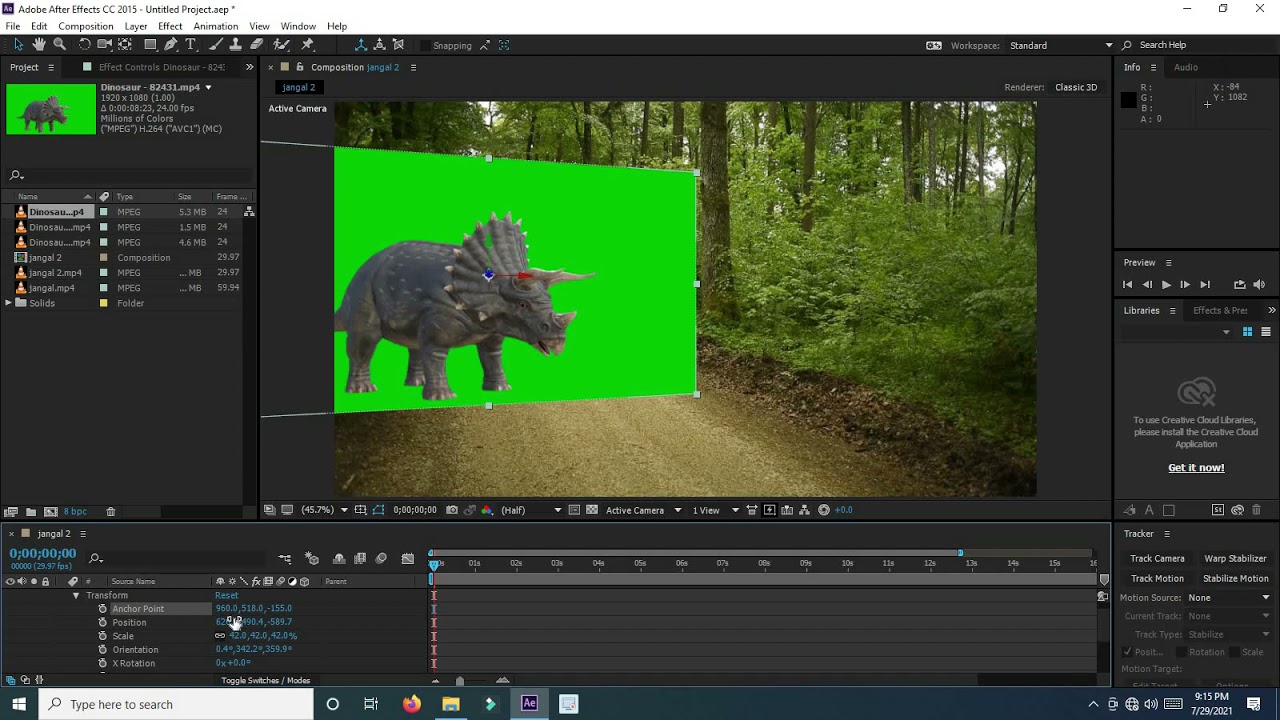Enable Motion Blur switch in timeline header
1280x720 pixels.
pyautogui.click(x=381, y=558)
